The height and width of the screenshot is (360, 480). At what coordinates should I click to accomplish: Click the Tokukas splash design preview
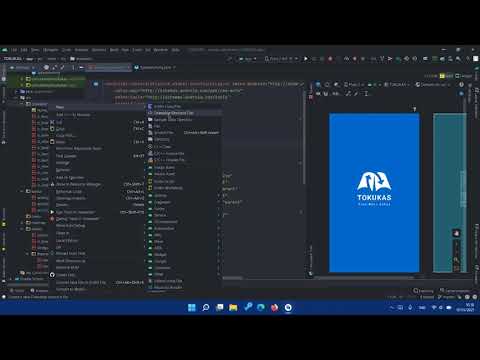(x=374, y=193)
